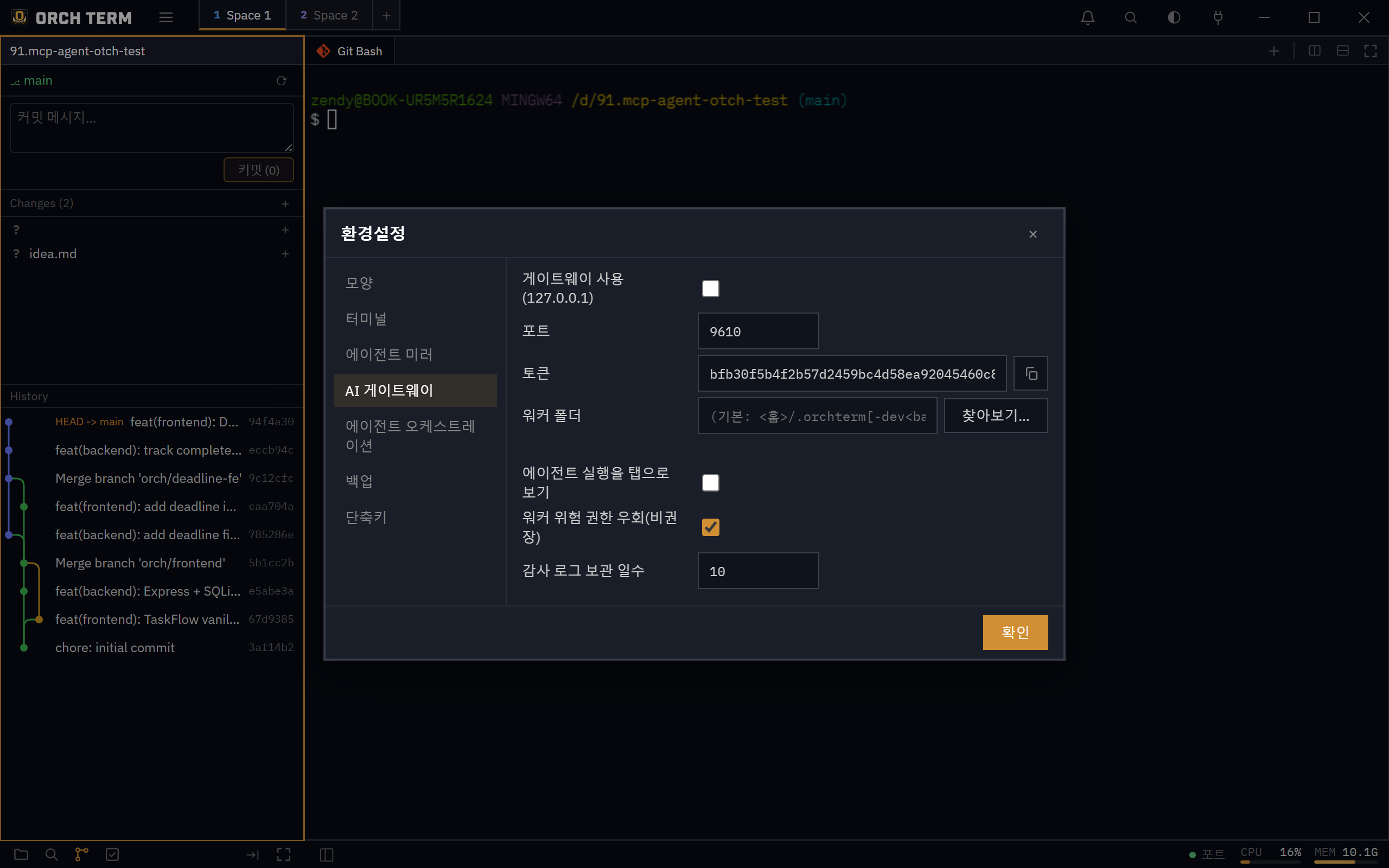Switch to Space 1 tab
The height and width of the screenshot is (868, 1389).
pyautogui.click(x=242, y=16)
